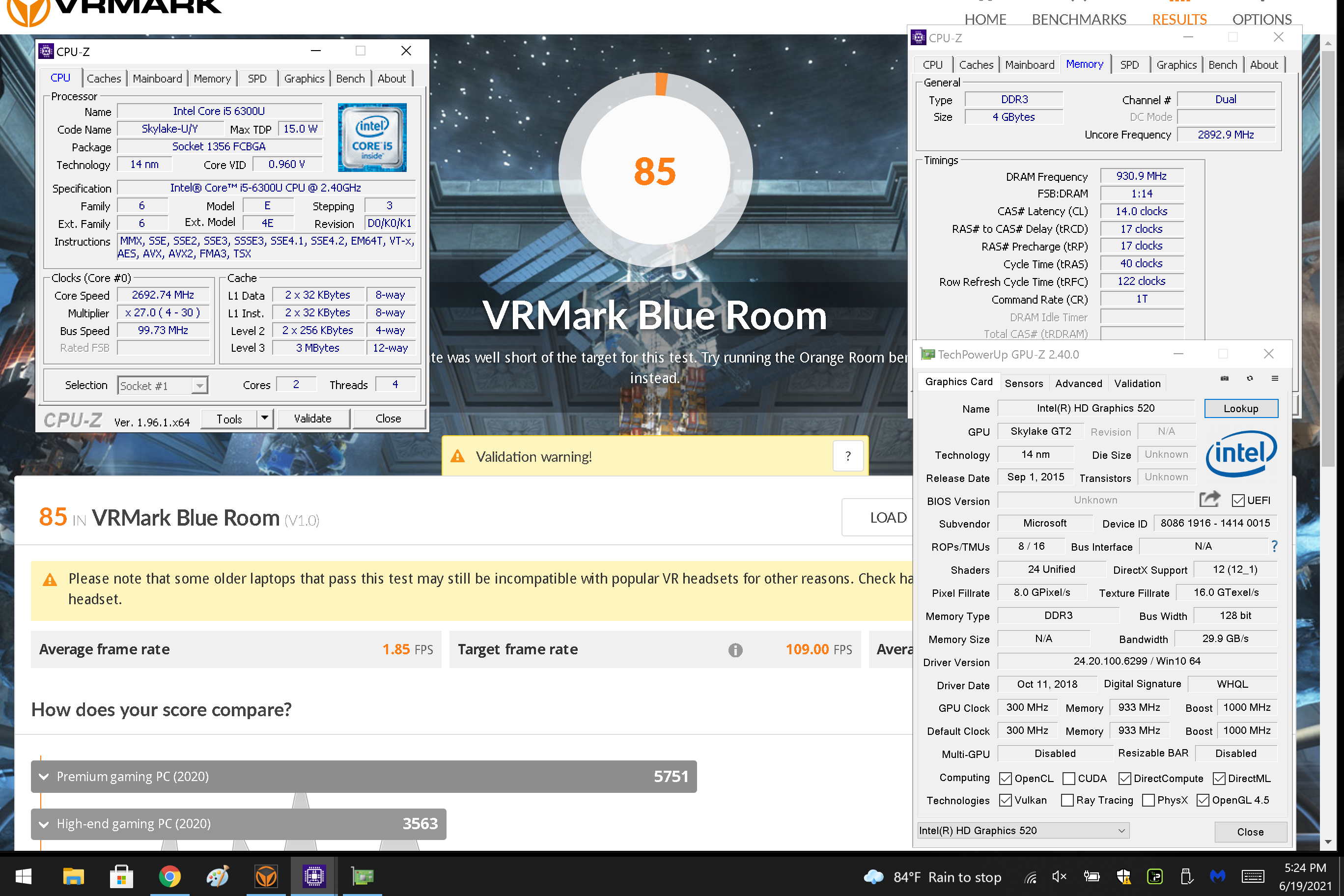Open the GPU selector dropdown in GPU-Z
The width and height of the screenshot is (1344, 896).
(x=1023, y=831)
